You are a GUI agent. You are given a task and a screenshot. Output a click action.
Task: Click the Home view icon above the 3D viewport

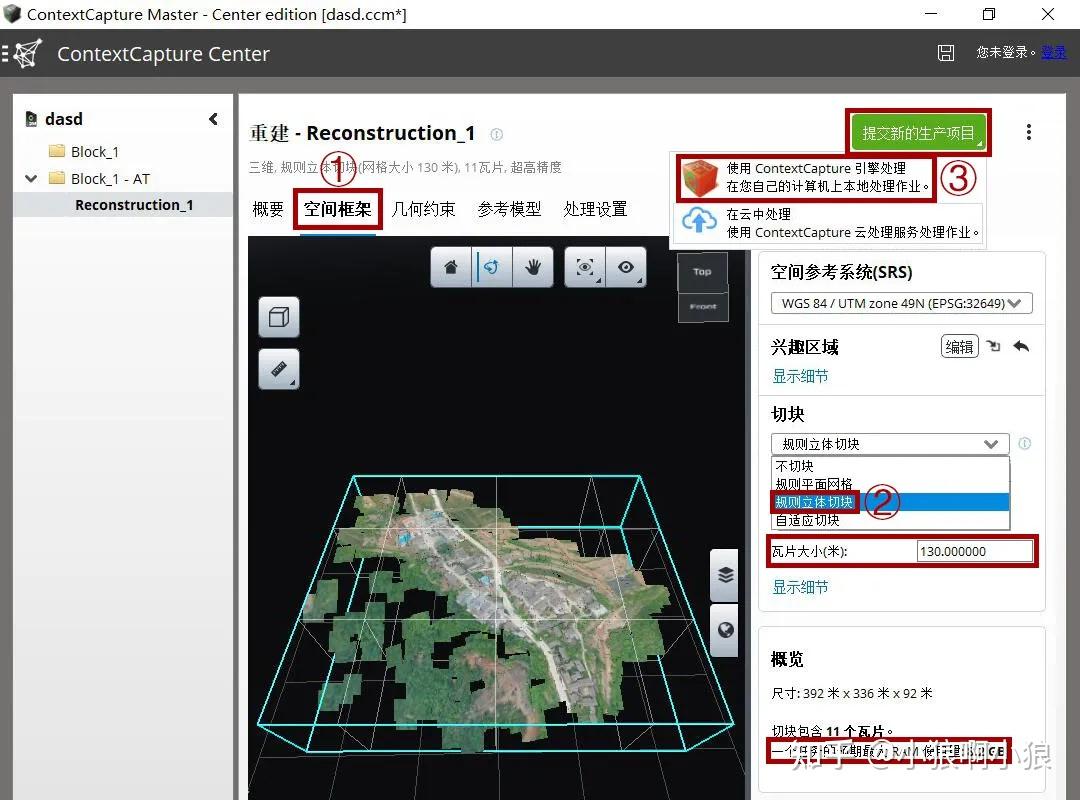(x=450, y=267)
